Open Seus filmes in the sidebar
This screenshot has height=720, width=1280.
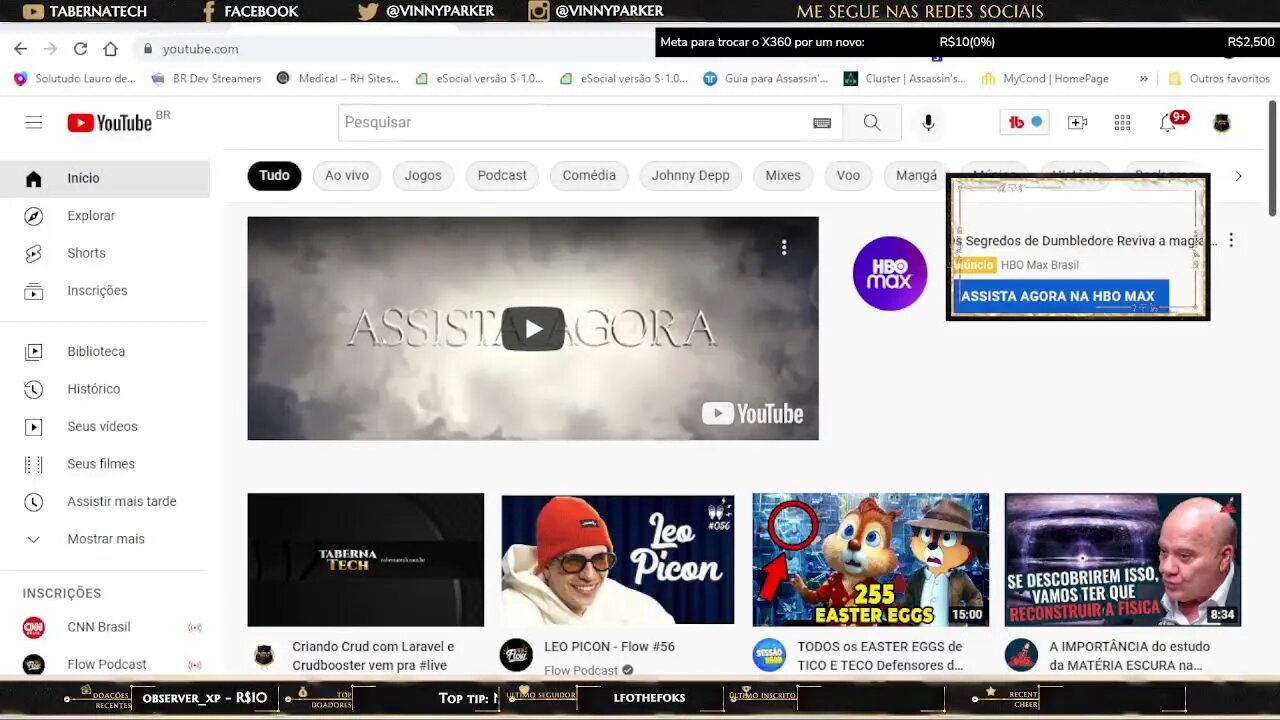coord(105,464)
